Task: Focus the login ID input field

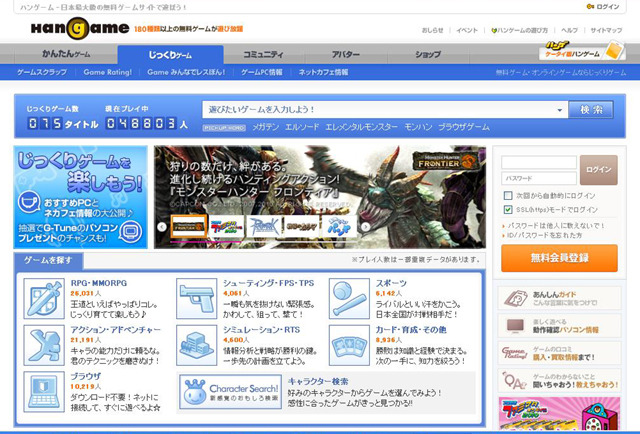Action: click(539, 162)
